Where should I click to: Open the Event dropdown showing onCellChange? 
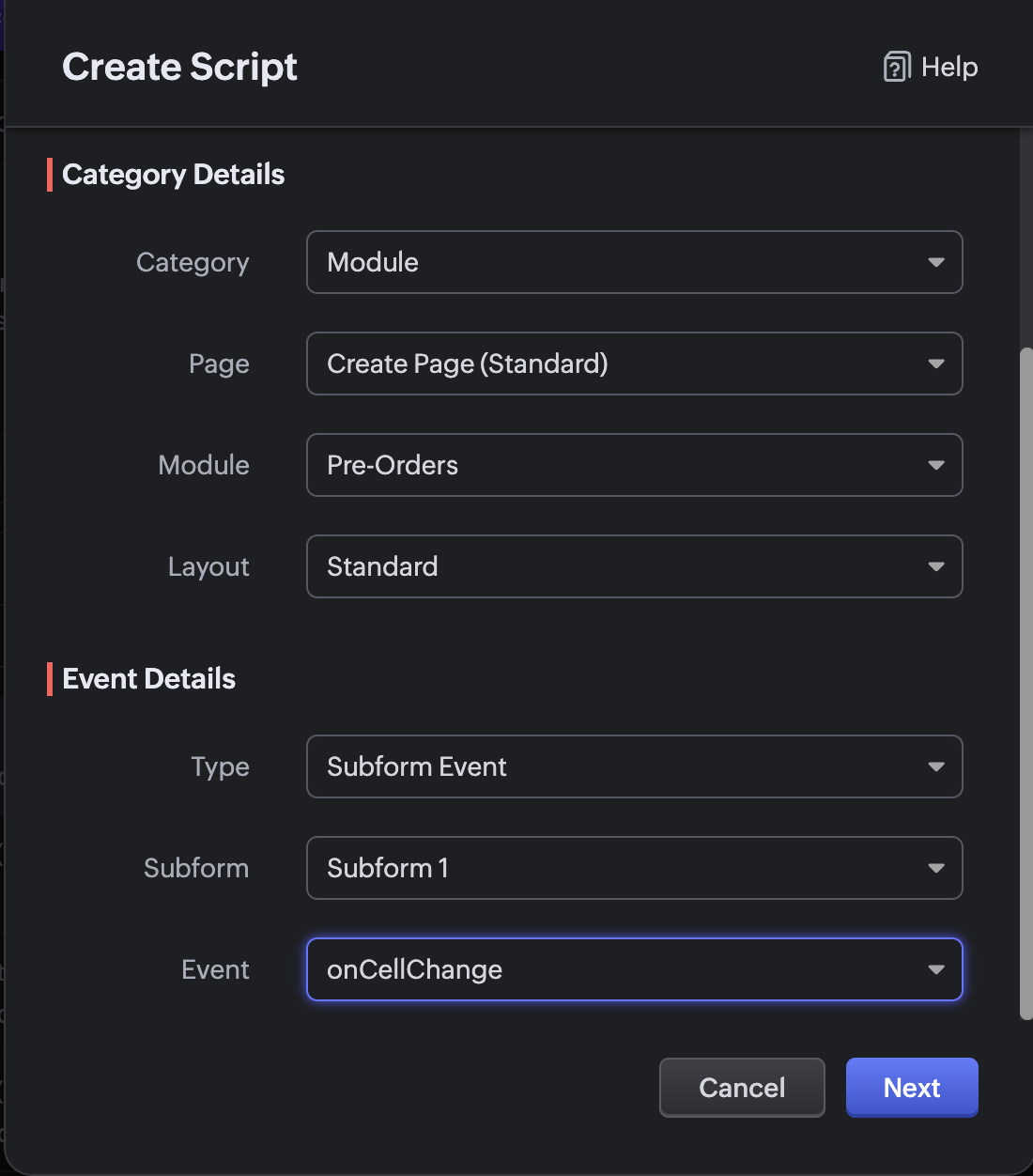pyautogui.click(x=620, y=969)
